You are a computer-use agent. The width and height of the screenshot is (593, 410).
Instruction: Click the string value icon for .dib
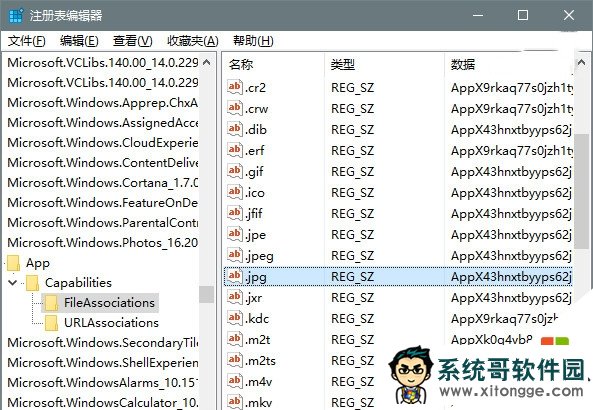coord(234,129)
